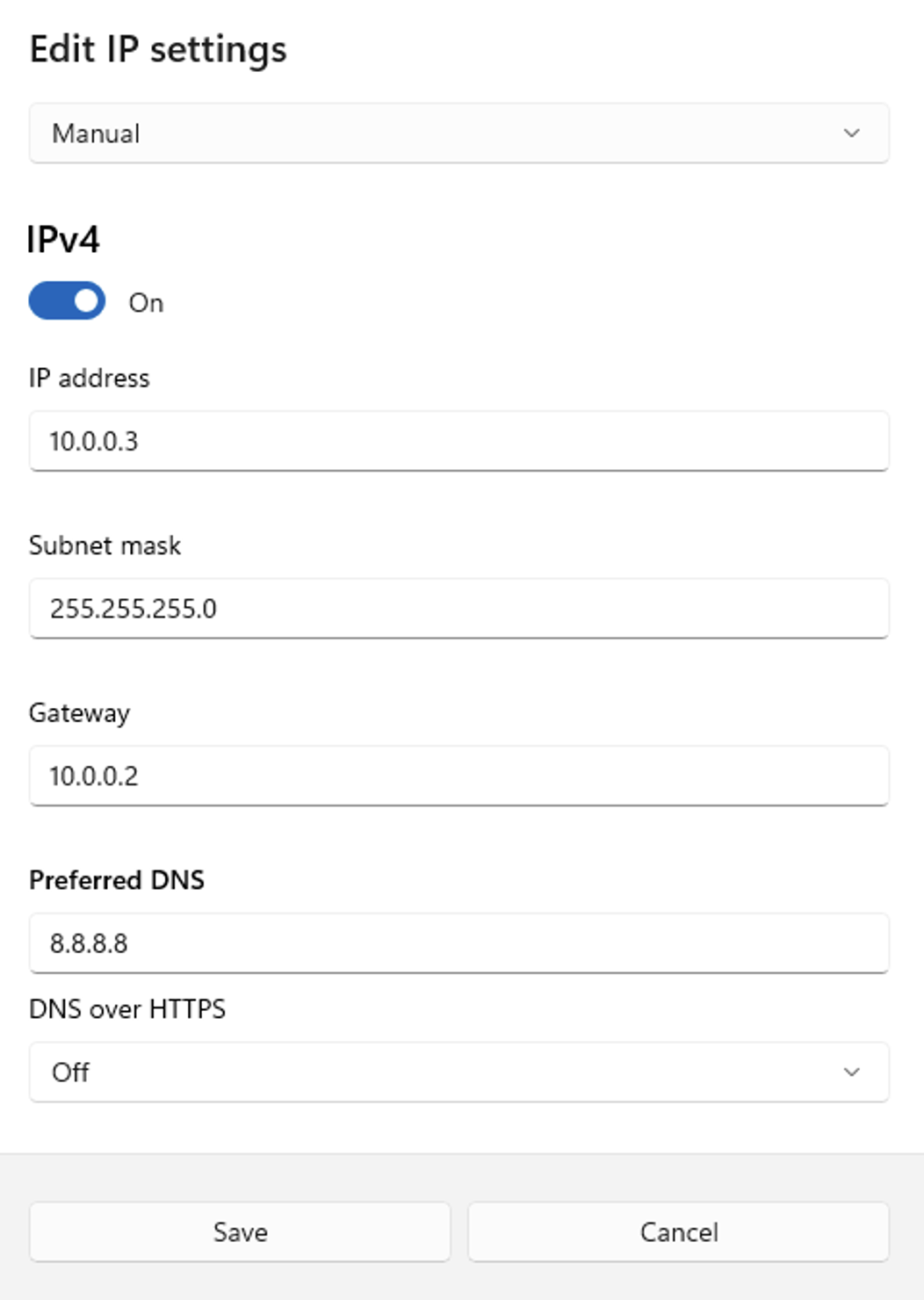Click the Edit IP settings heading
The image size is (924, 1300).
coord(156,49)
